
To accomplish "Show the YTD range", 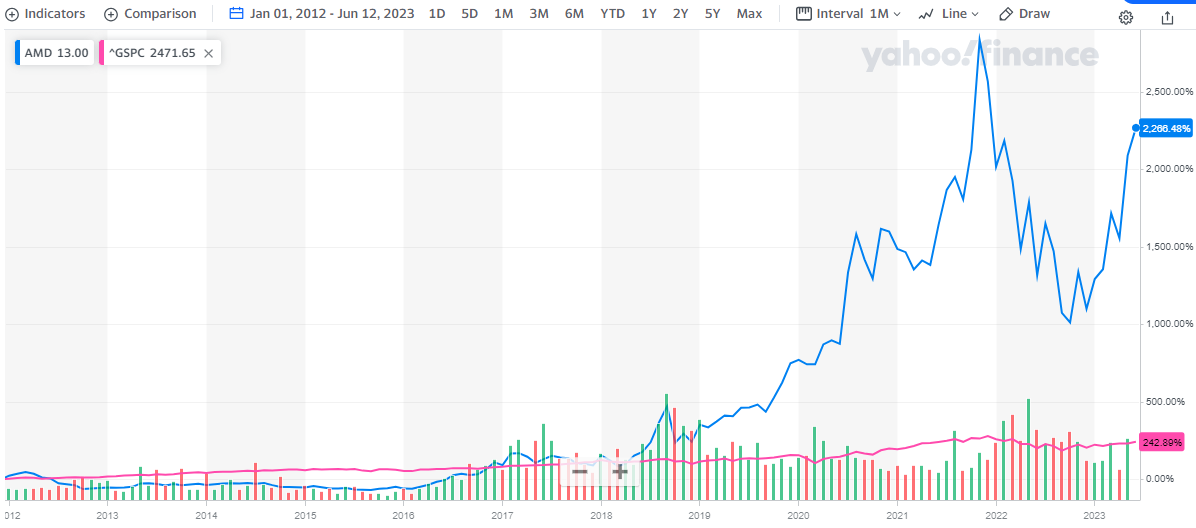I will [x=612, y=14].
